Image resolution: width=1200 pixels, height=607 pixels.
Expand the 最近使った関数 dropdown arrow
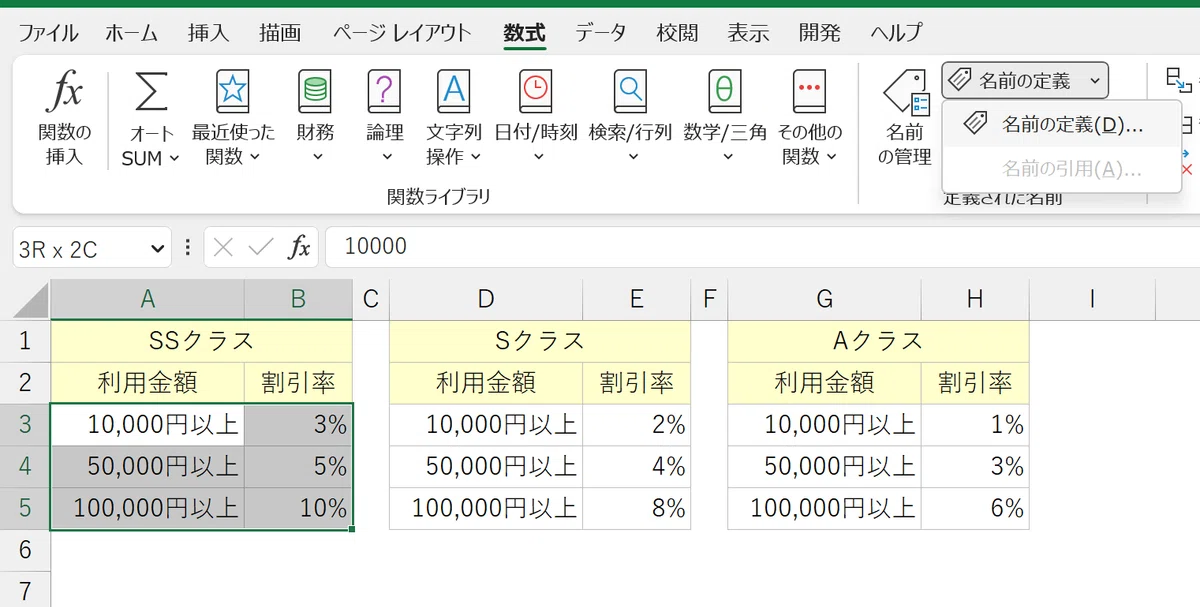(x=254, y=157)
